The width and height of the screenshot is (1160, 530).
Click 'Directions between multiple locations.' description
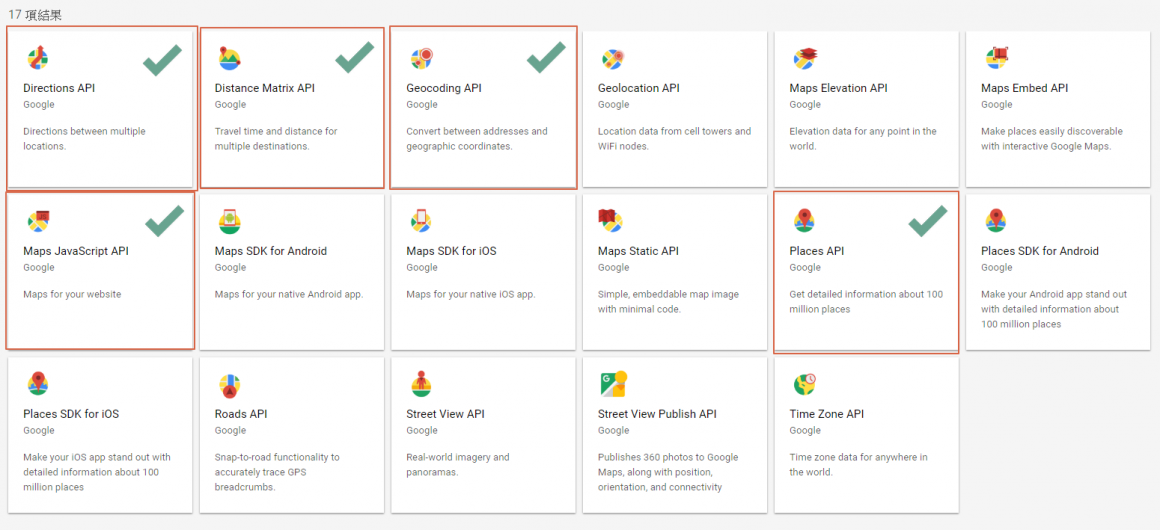(x=84, y=138)
